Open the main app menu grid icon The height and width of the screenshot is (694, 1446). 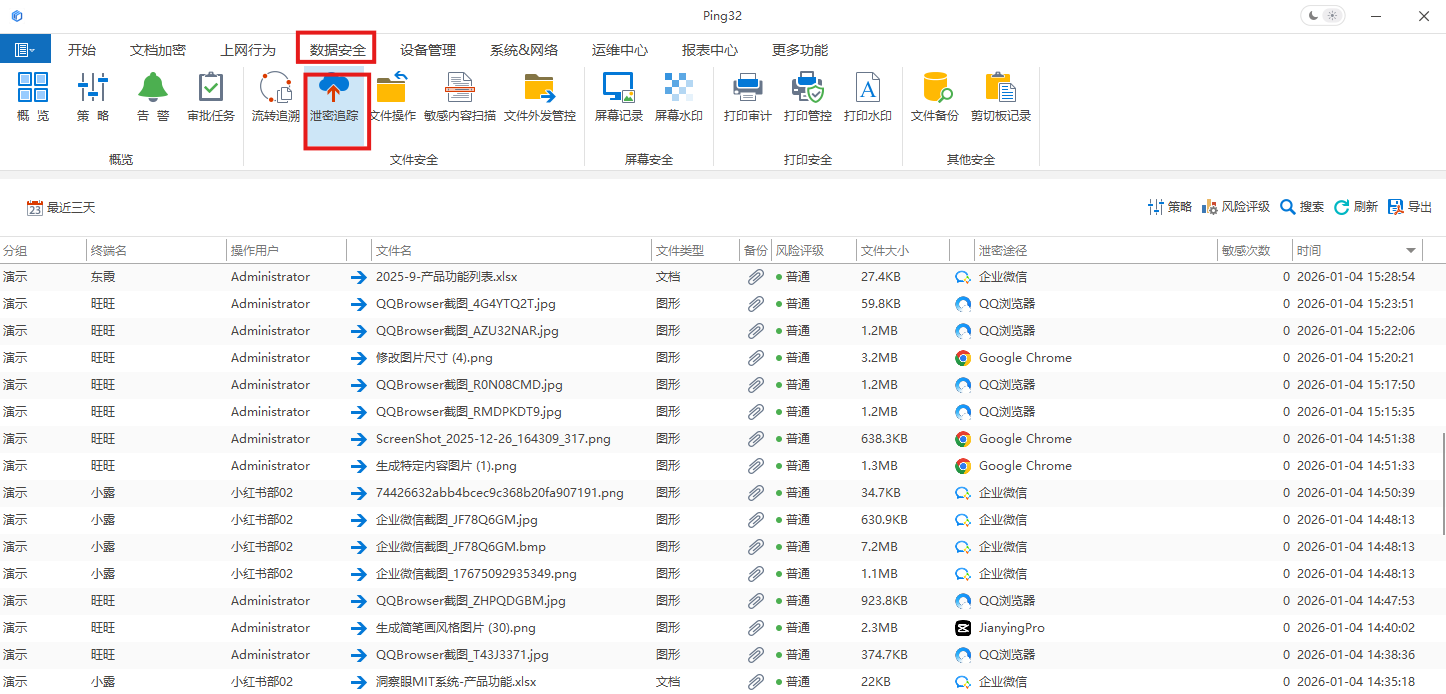tap(24, 48)
